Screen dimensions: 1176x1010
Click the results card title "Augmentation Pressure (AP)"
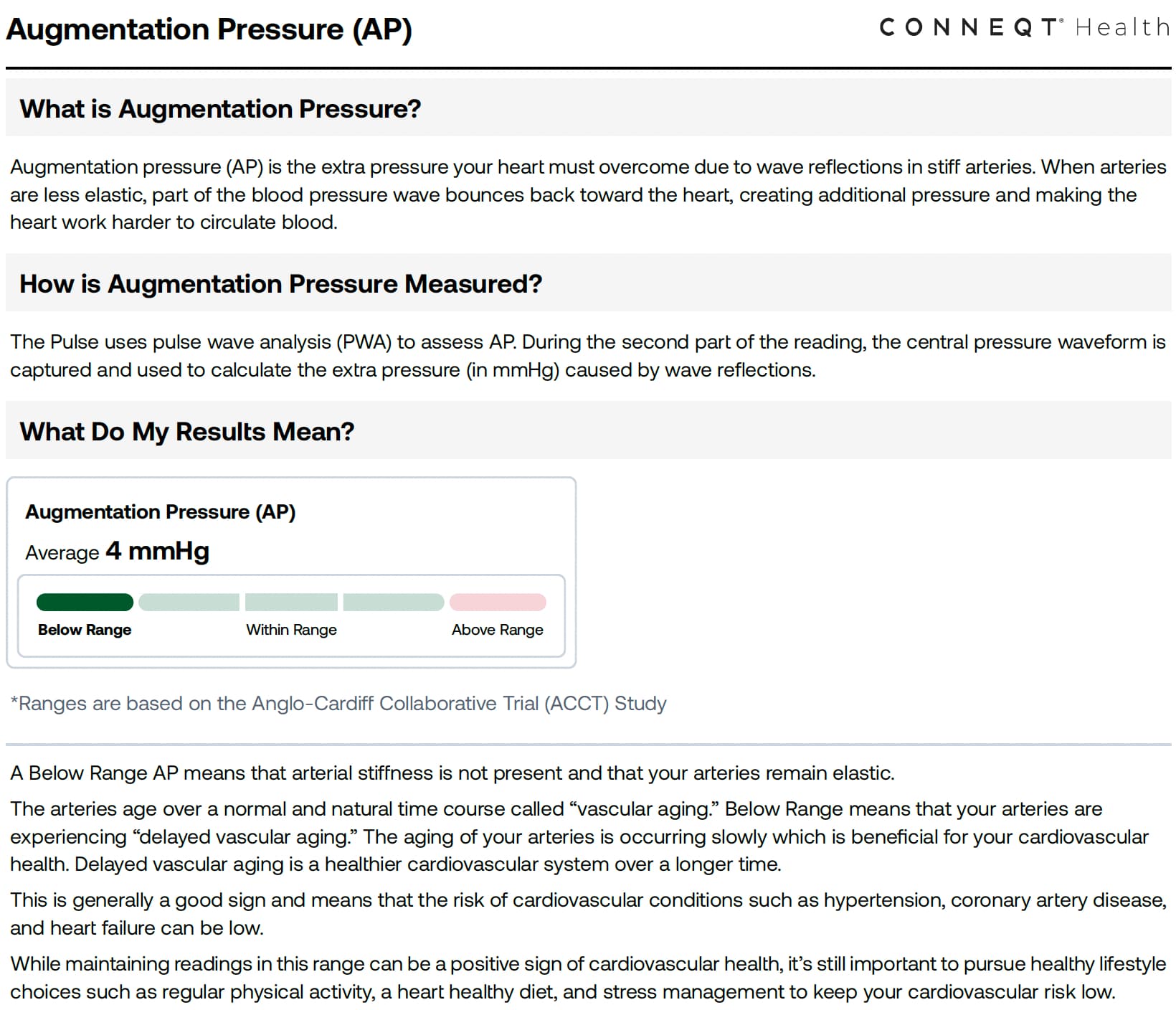[x=161, y=511]
